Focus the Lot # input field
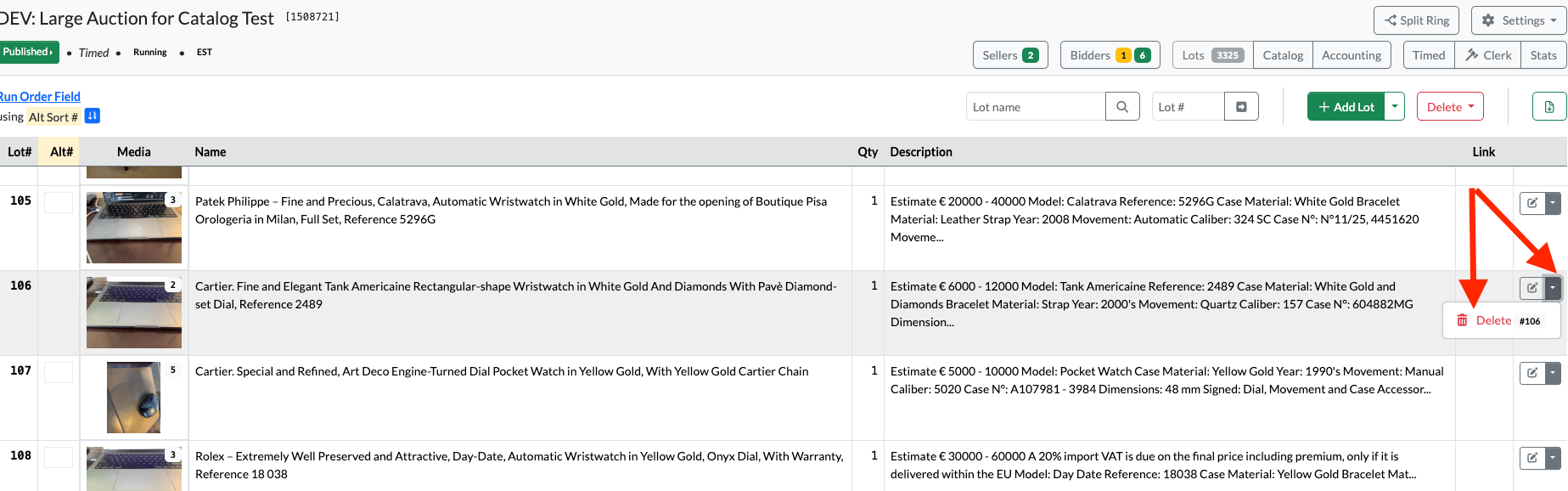 pos(1188,107)
